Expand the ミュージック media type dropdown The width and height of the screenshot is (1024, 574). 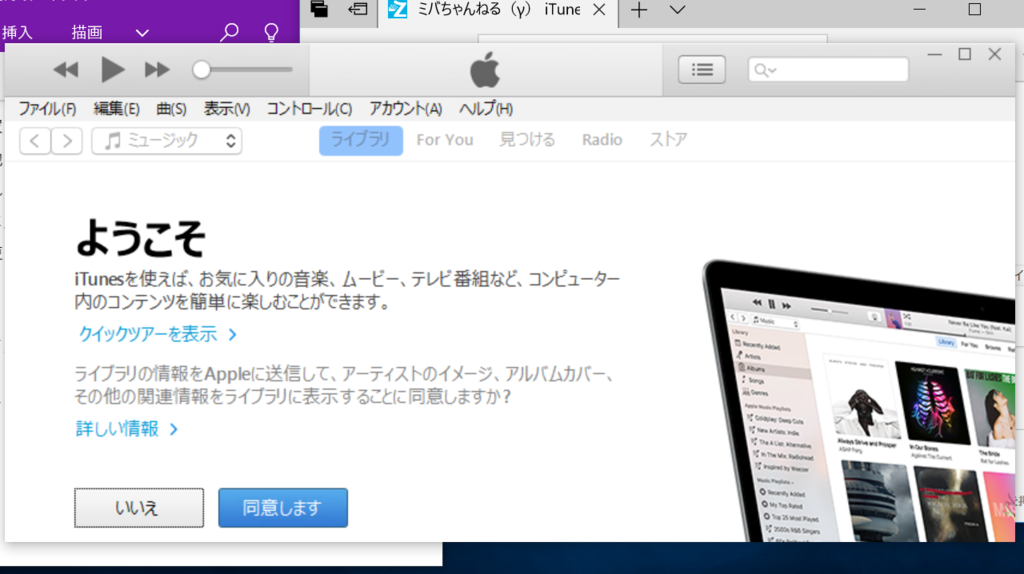tap(167, 140)
